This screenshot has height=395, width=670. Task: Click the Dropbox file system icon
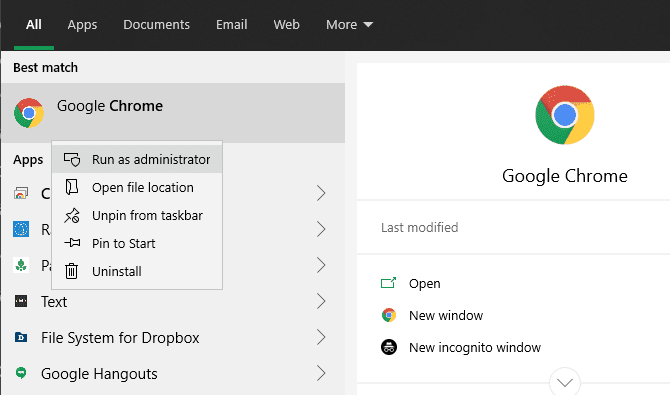21,337
